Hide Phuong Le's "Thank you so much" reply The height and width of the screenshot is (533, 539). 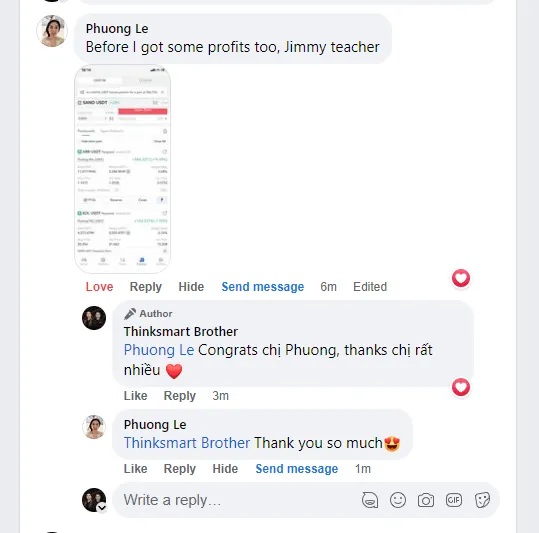click(225, 468)
